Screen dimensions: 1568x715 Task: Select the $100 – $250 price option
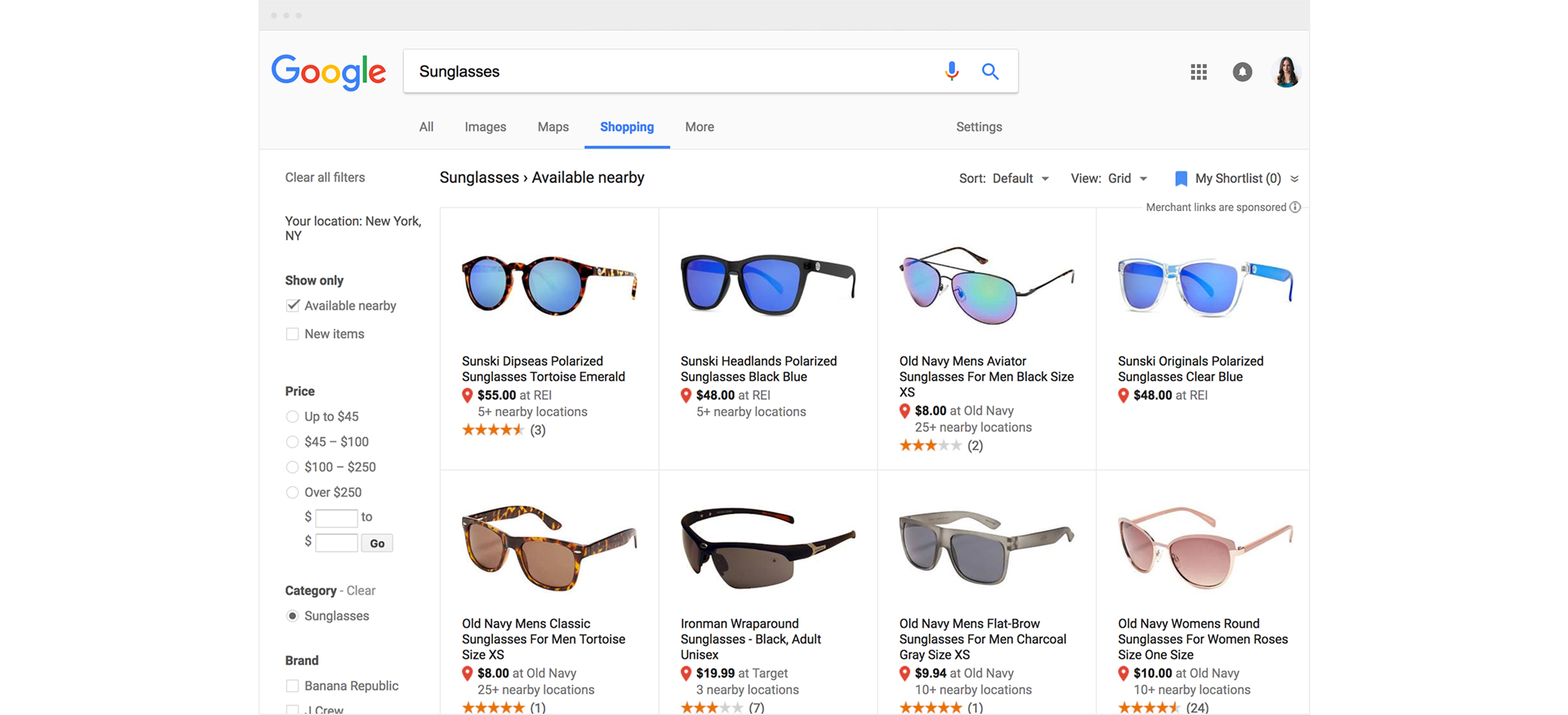pos(292,467)
